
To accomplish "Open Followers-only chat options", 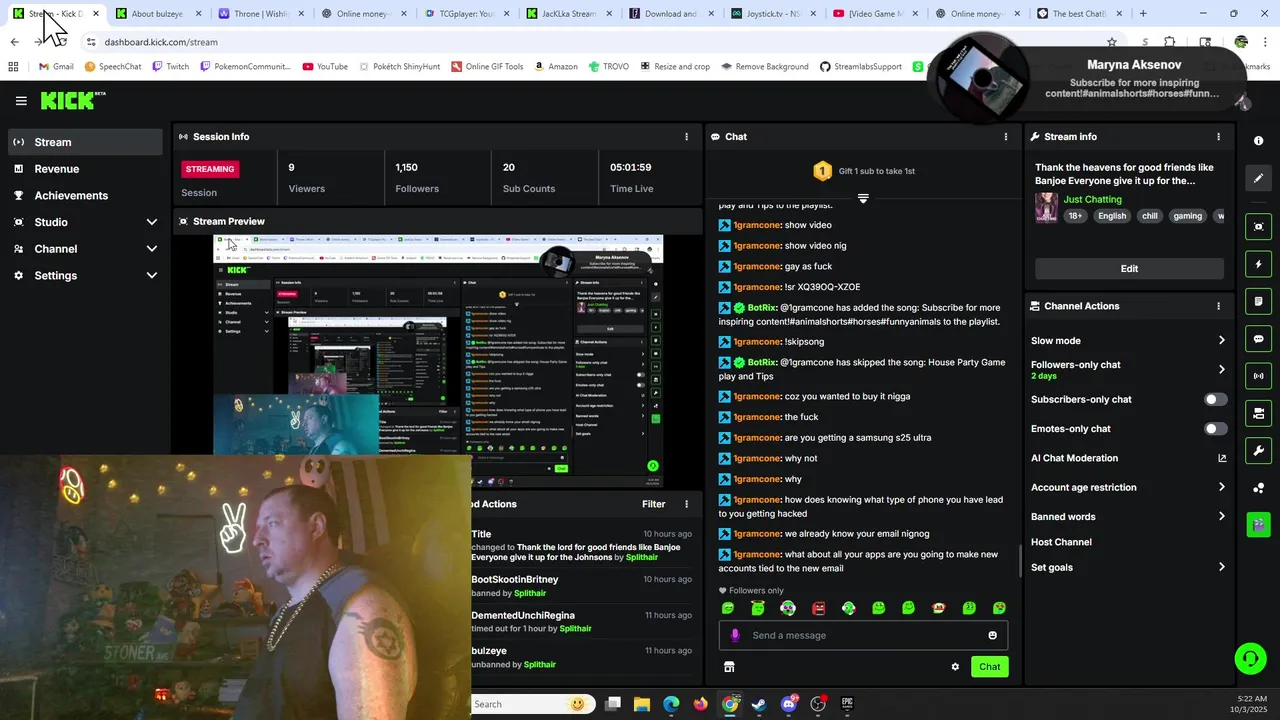I will point(1128,369).
